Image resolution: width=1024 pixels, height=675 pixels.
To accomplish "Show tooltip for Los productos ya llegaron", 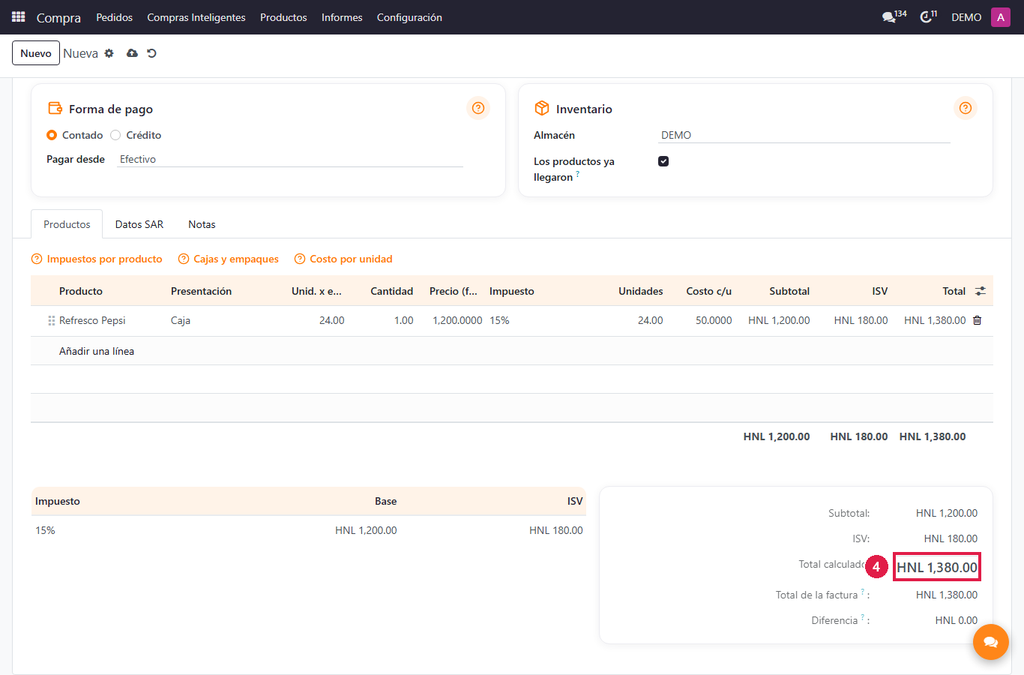I will click(x=577, y=174).
